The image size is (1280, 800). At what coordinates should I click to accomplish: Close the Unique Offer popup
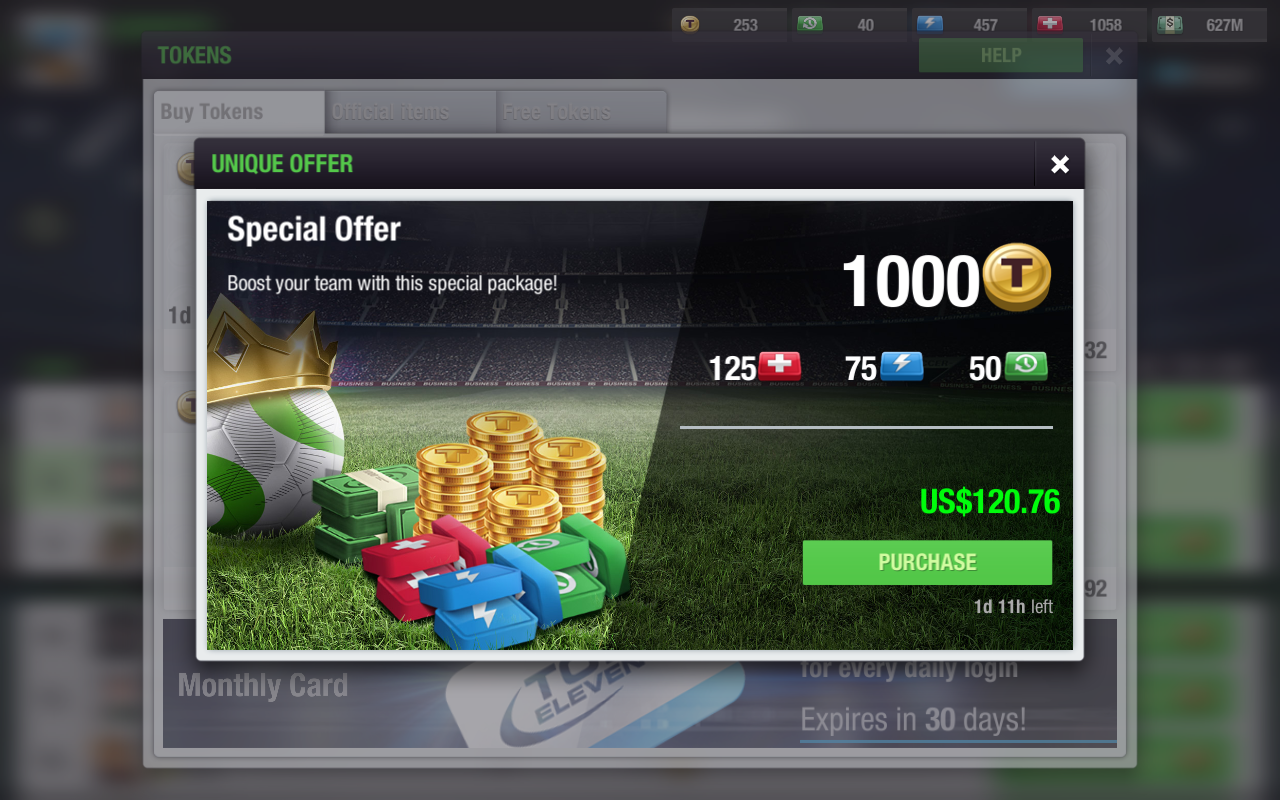pos(1060,164)
